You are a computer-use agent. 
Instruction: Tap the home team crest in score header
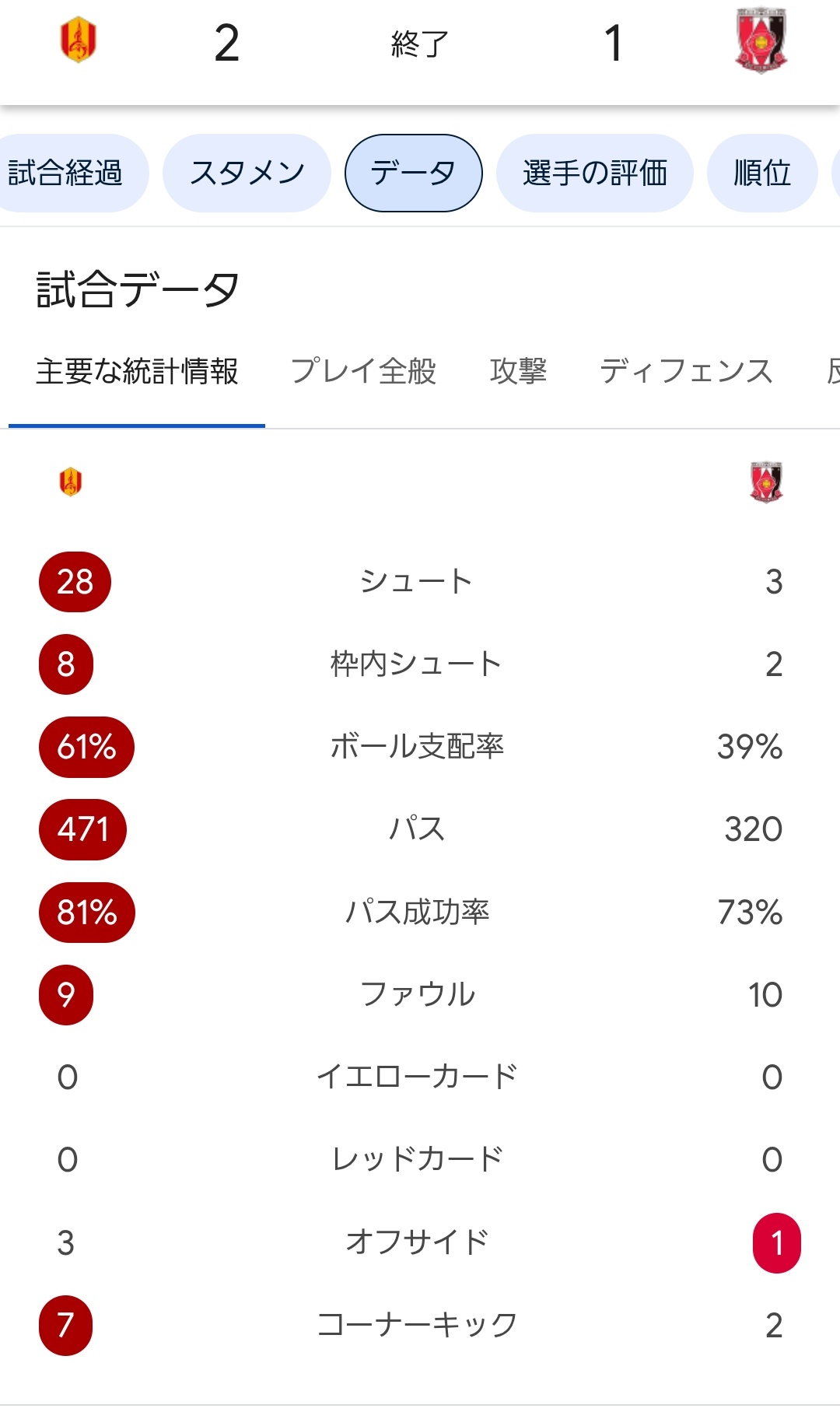tap(78, 41)
